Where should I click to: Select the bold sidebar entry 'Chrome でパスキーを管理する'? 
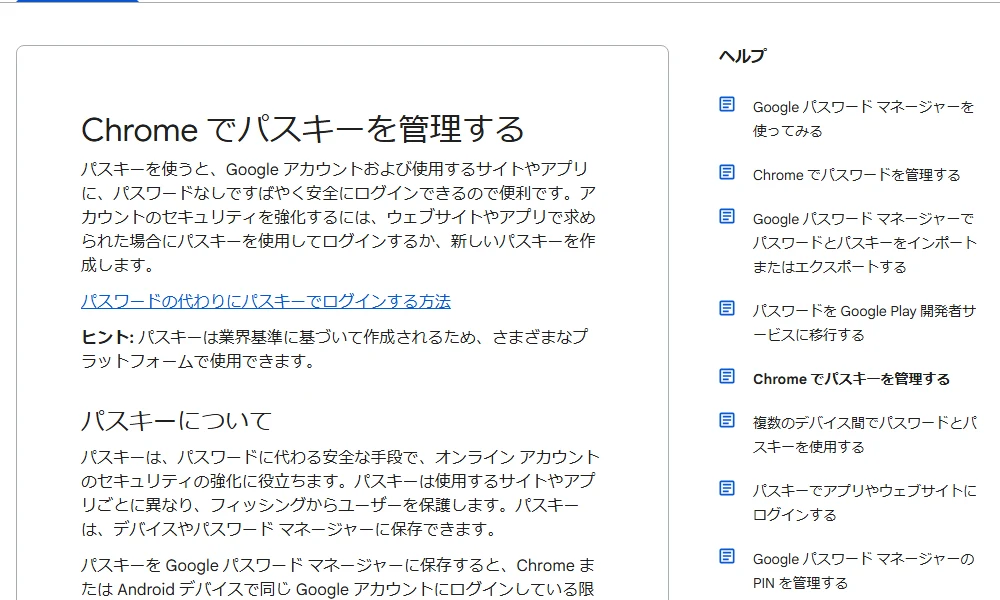(851, 379)
